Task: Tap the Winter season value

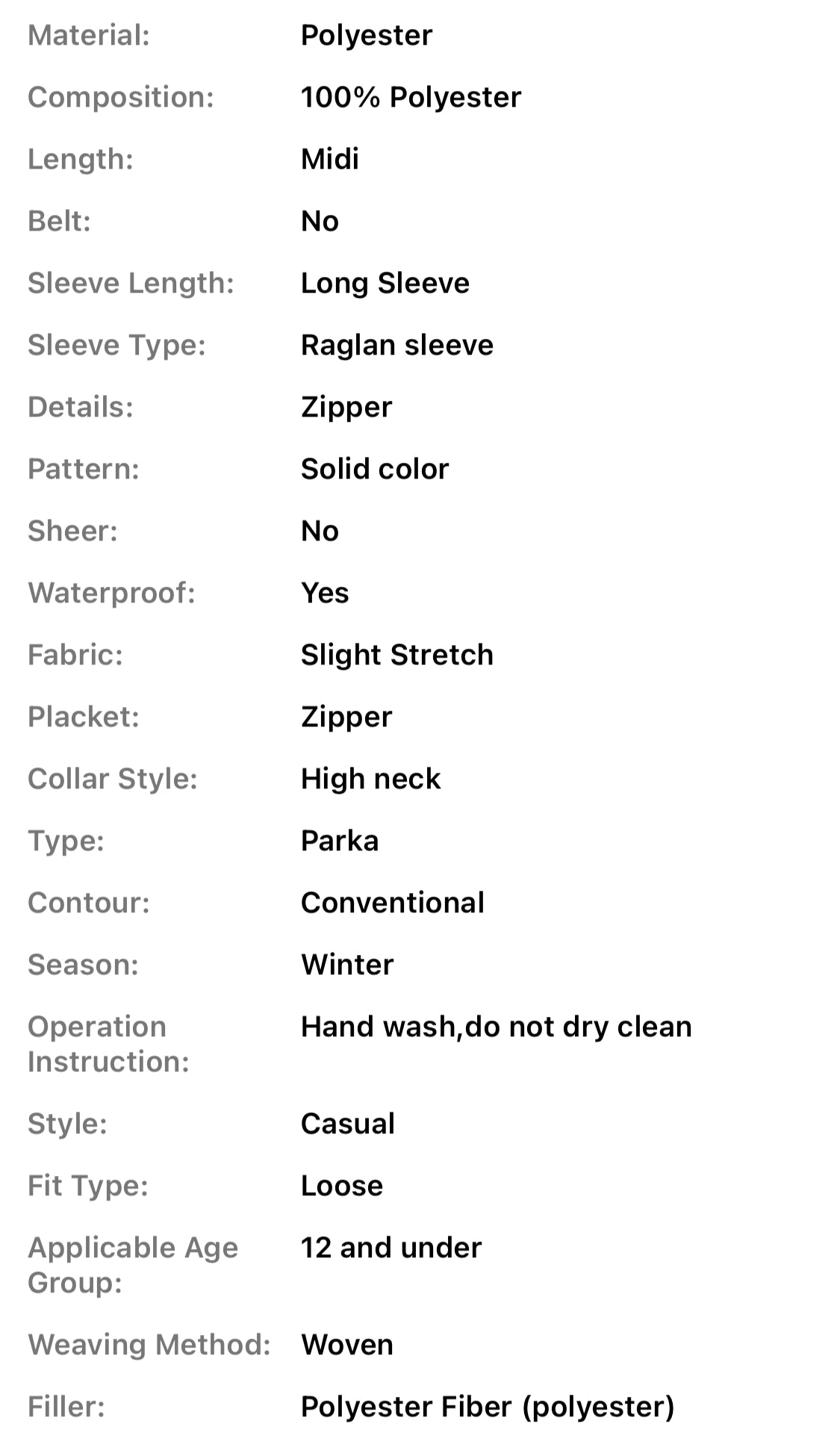Action: click(x=346, y=965)
